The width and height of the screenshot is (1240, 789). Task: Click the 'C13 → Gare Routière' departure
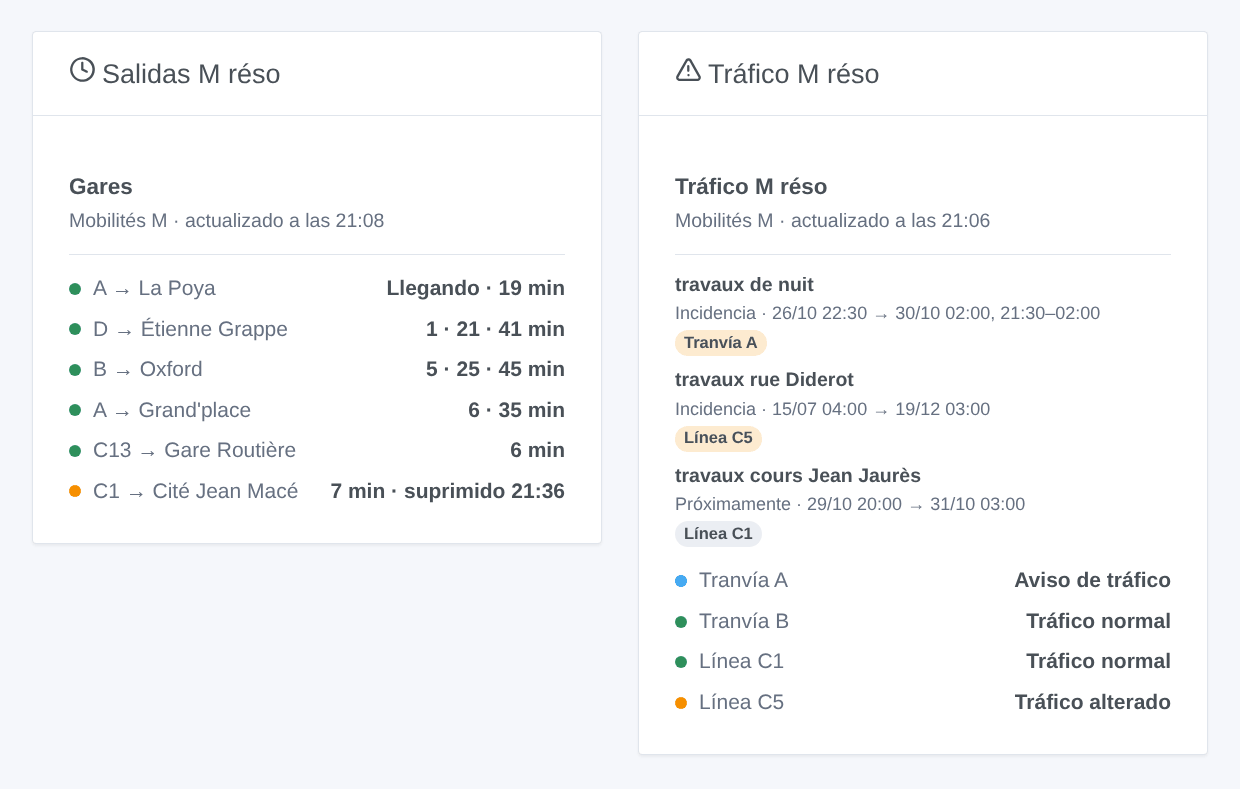[x=194, y=451]
